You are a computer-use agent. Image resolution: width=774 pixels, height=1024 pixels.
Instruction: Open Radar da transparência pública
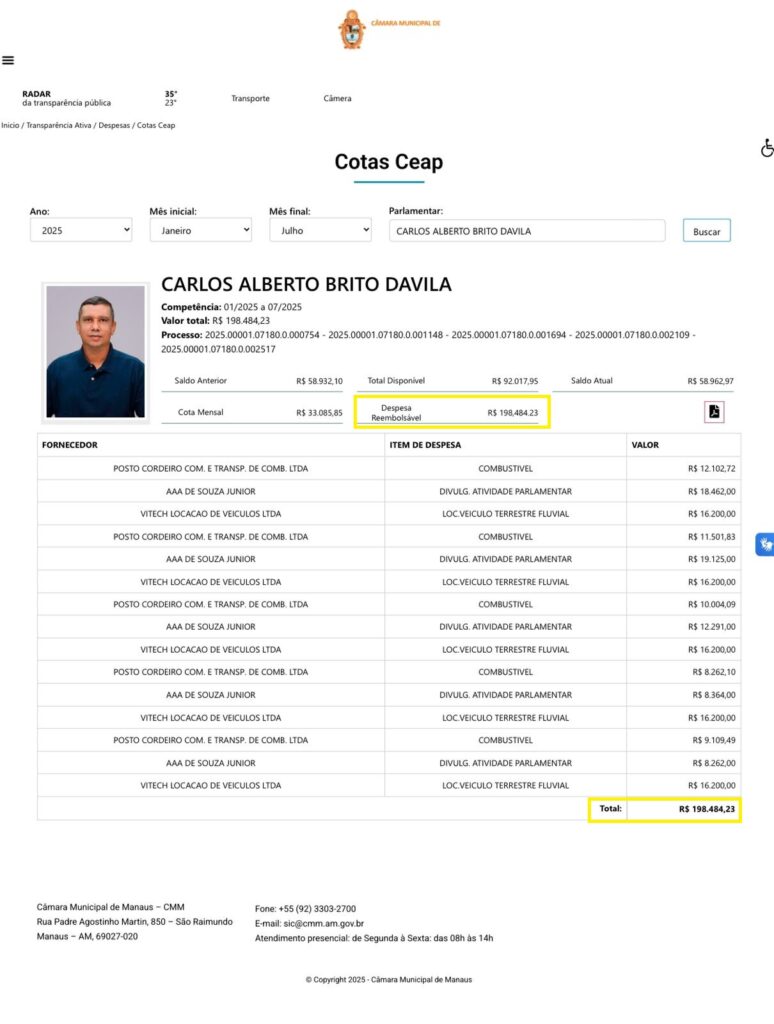click(x=66, y=99)
